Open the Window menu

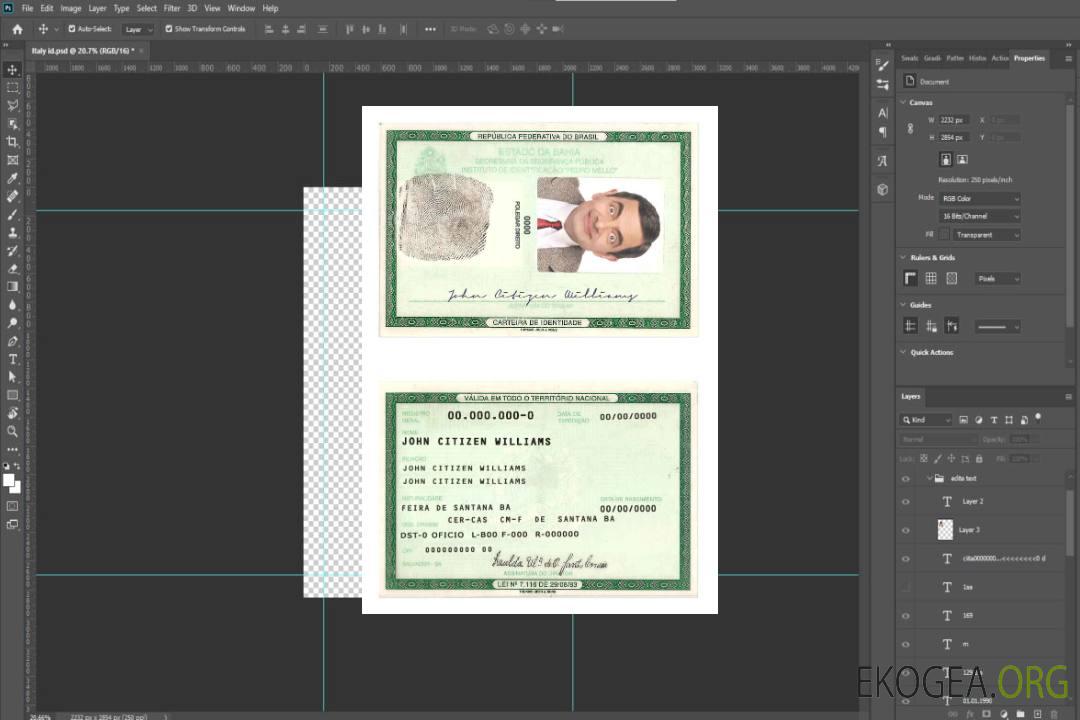pyautogui.click(x=241, y=8)
